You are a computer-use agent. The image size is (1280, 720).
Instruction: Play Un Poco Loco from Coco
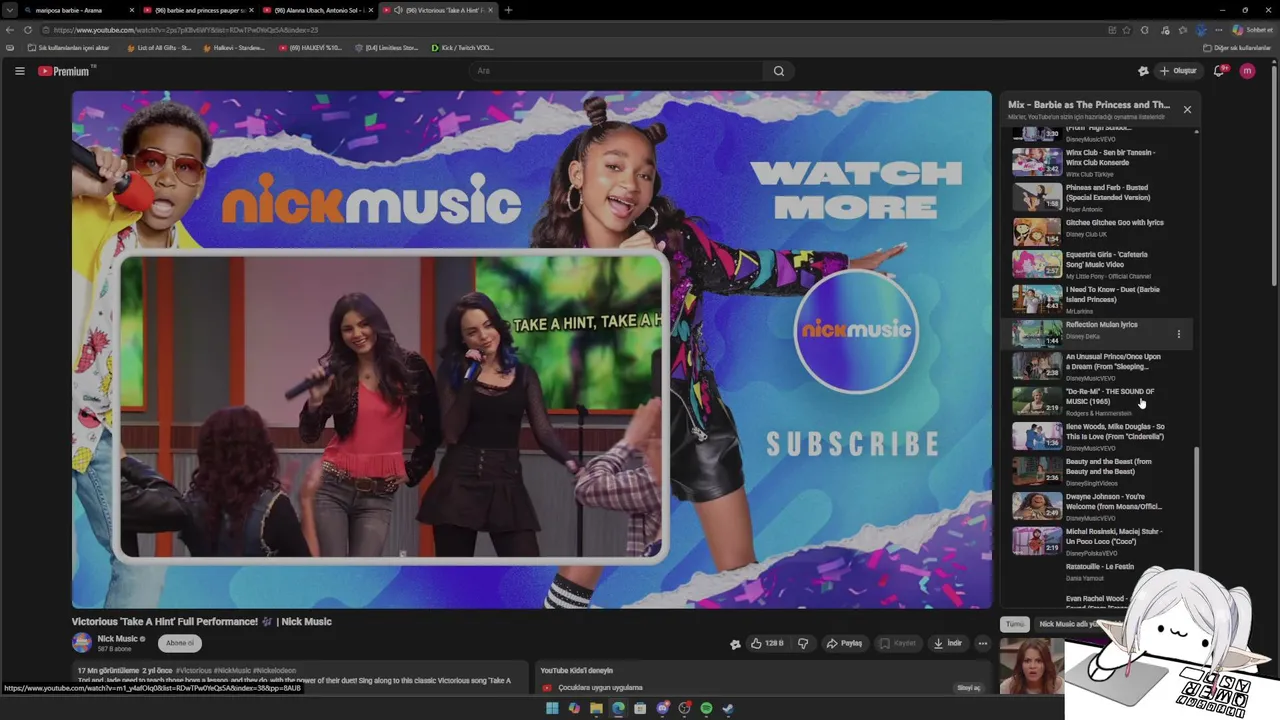tap(1095, 541)
